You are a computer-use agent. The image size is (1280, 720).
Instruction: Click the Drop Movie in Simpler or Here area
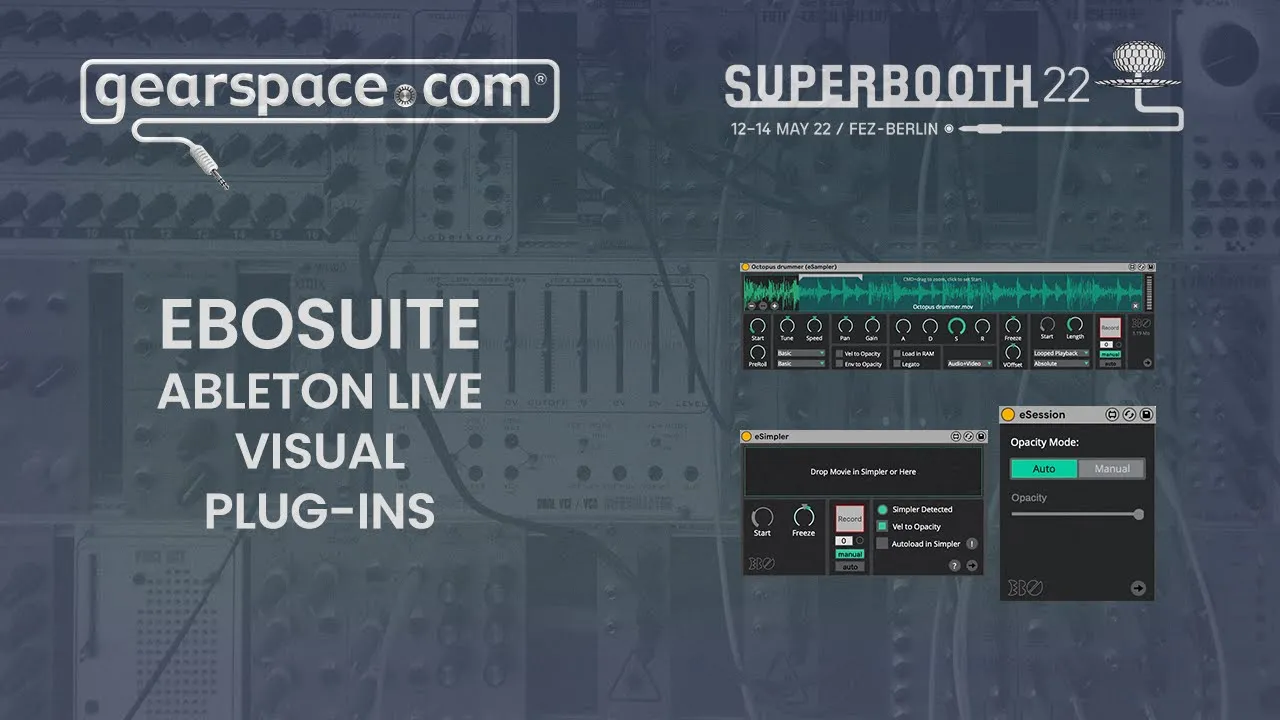coord(863,472)
